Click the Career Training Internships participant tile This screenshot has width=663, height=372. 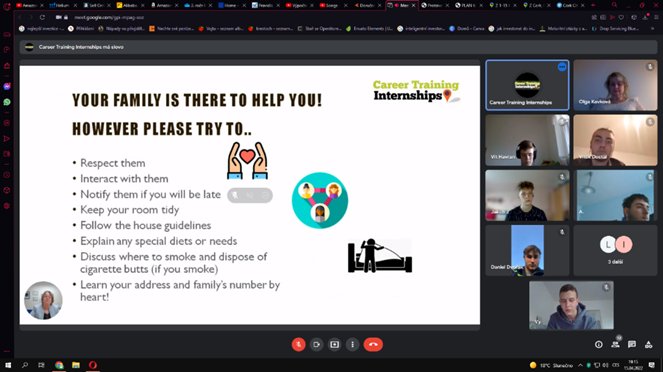[527, 85]
